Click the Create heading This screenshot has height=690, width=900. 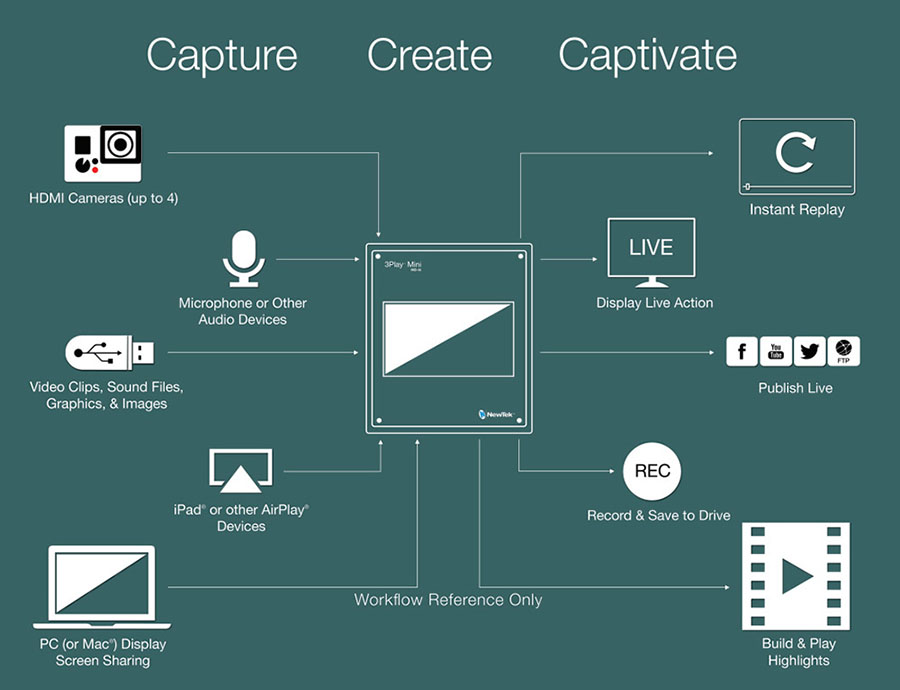pos(429,55)
